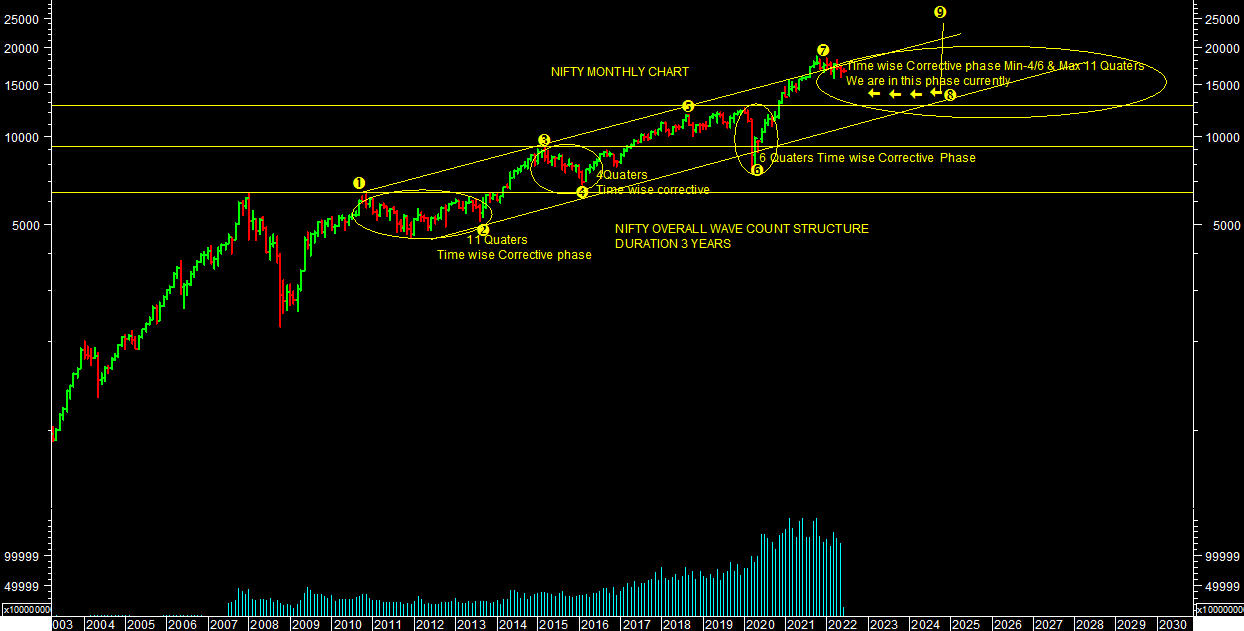Click the 2030 label on the time axis
This screenshot has height=631, width=1244.
point(1171,624)
